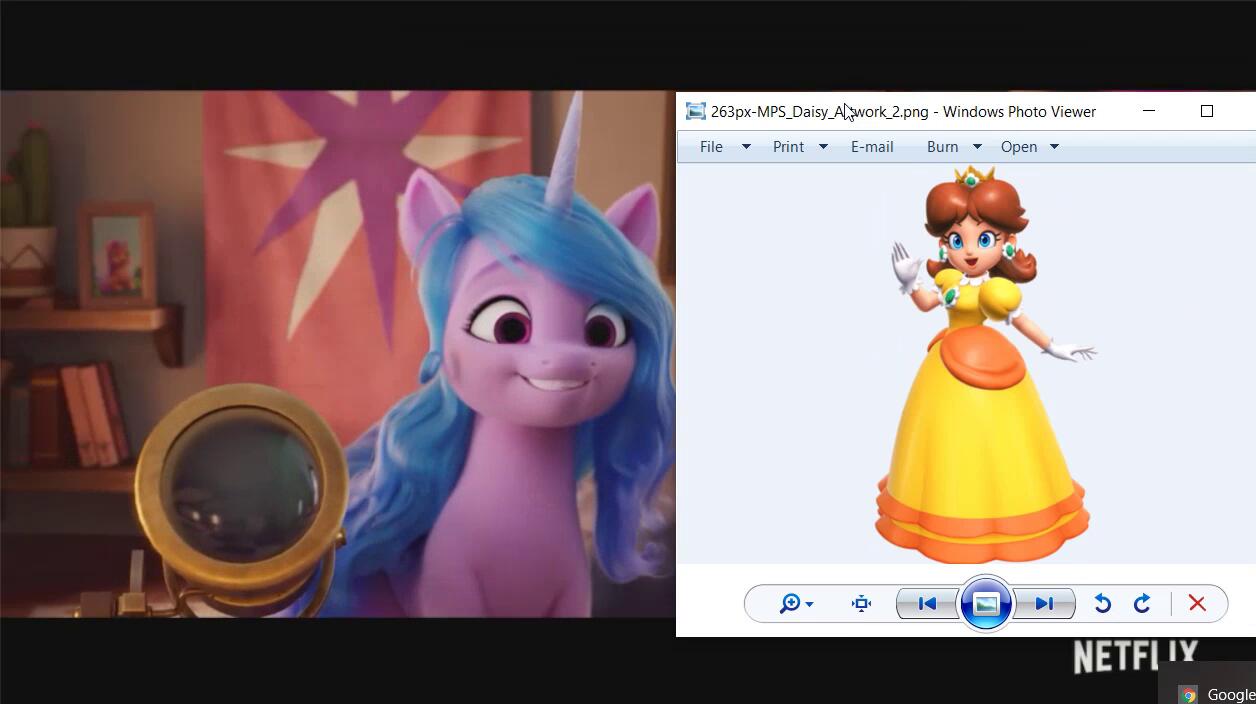The width and height of the screenshot is (1256, 704).
Task: Rotate the image counterclockwise
Action: (1102, 604)
